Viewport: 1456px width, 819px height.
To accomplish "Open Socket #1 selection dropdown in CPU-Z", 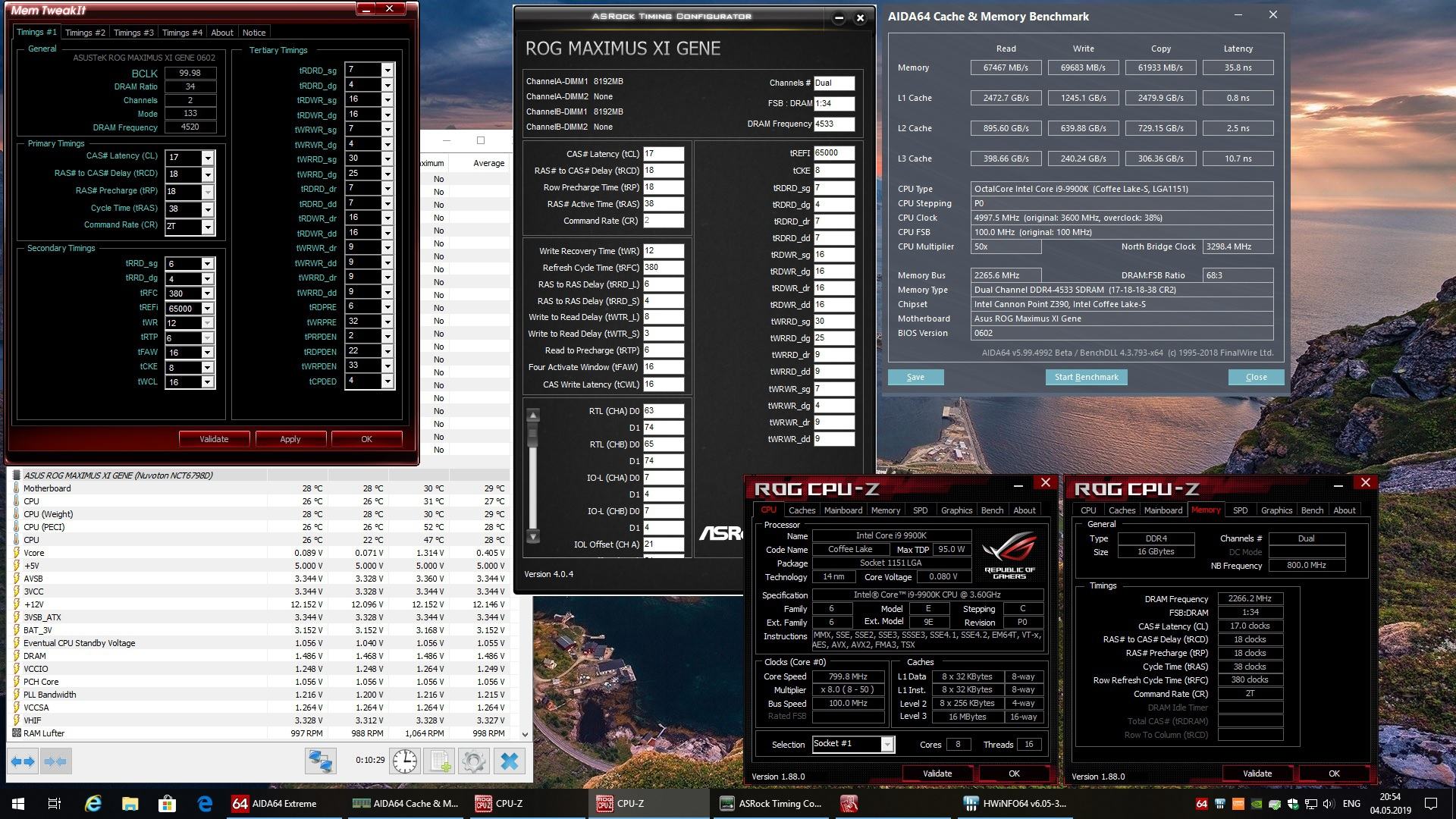I will pos(886,745).
